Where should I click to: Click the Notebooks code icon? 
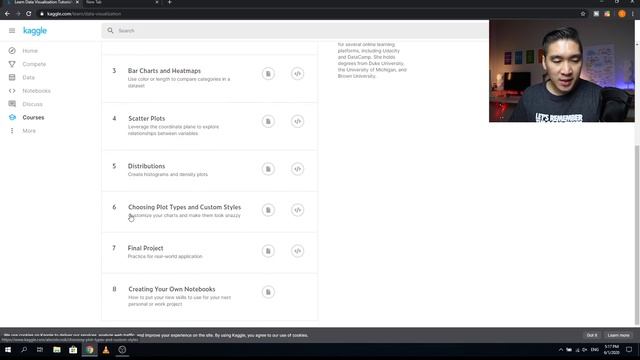(x=12, y=91)
